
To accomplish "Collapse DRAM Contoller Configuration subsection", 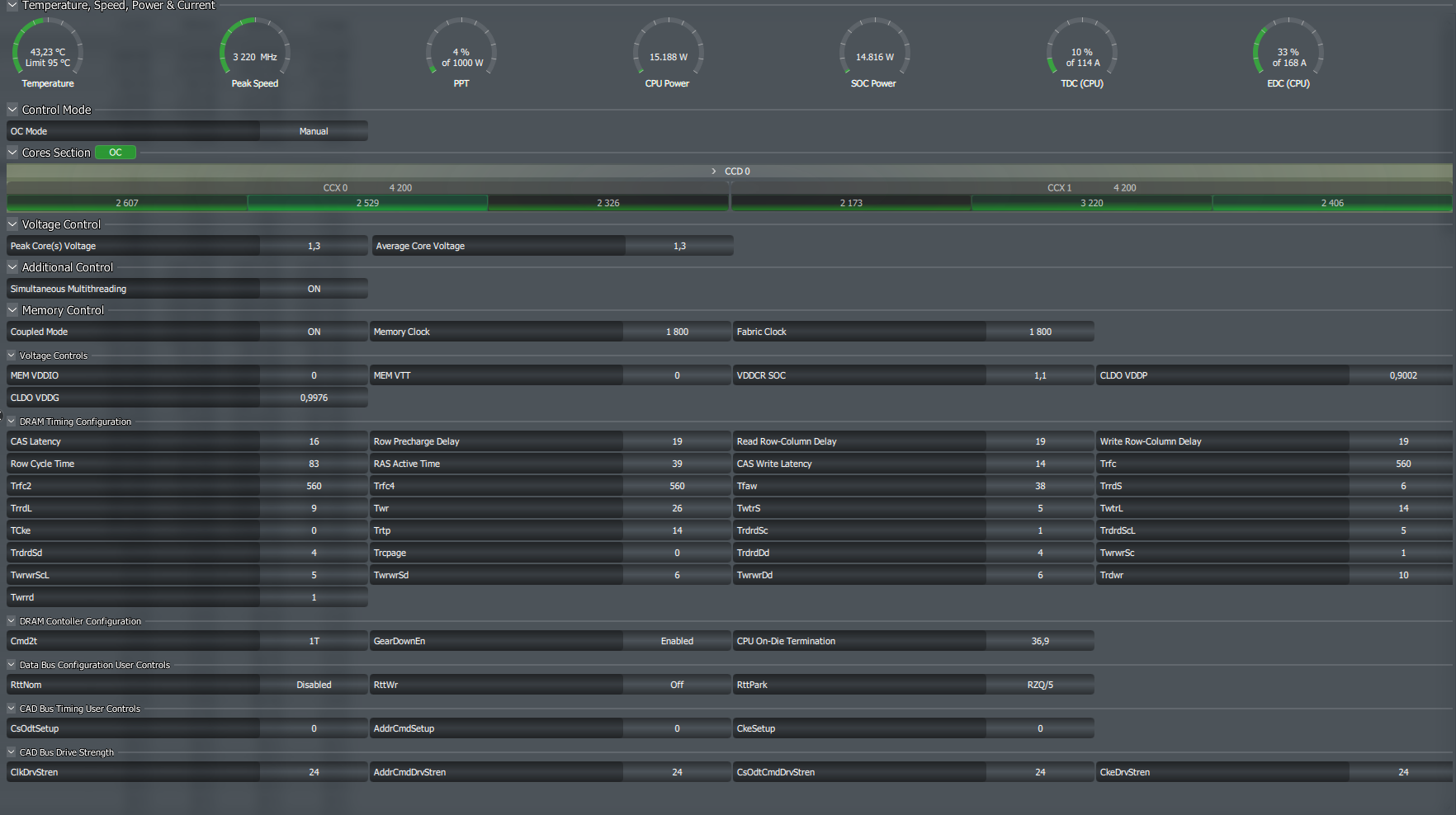I will point(12,620).
